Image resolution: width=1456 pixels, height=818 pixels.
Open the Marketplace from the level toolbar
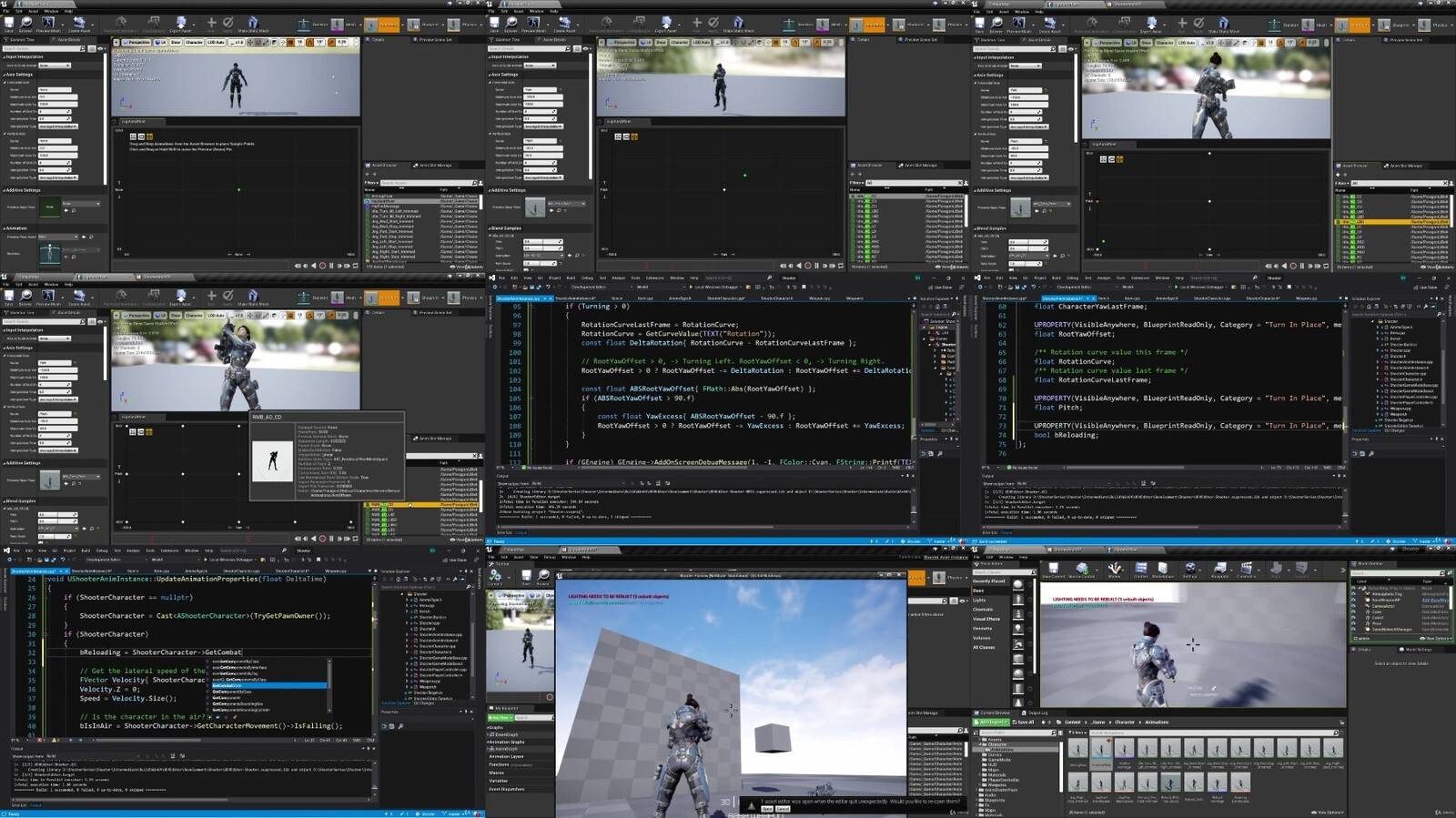click(x=1165, y=568)
